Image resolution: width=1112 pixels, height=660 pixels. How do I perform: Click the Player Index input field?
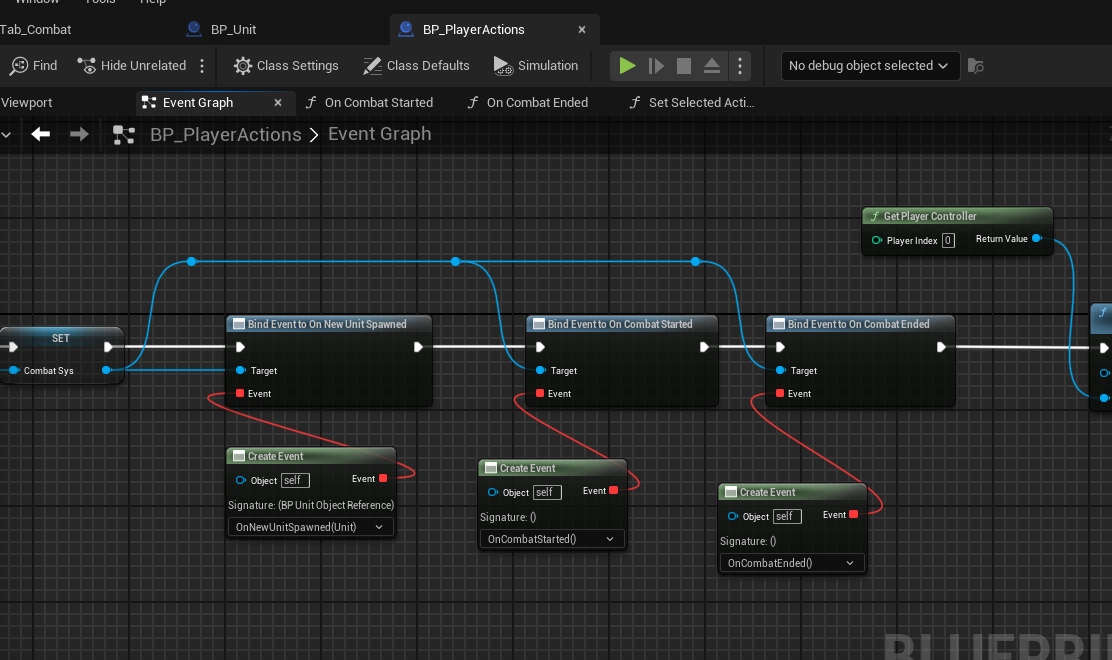[947, 240]
